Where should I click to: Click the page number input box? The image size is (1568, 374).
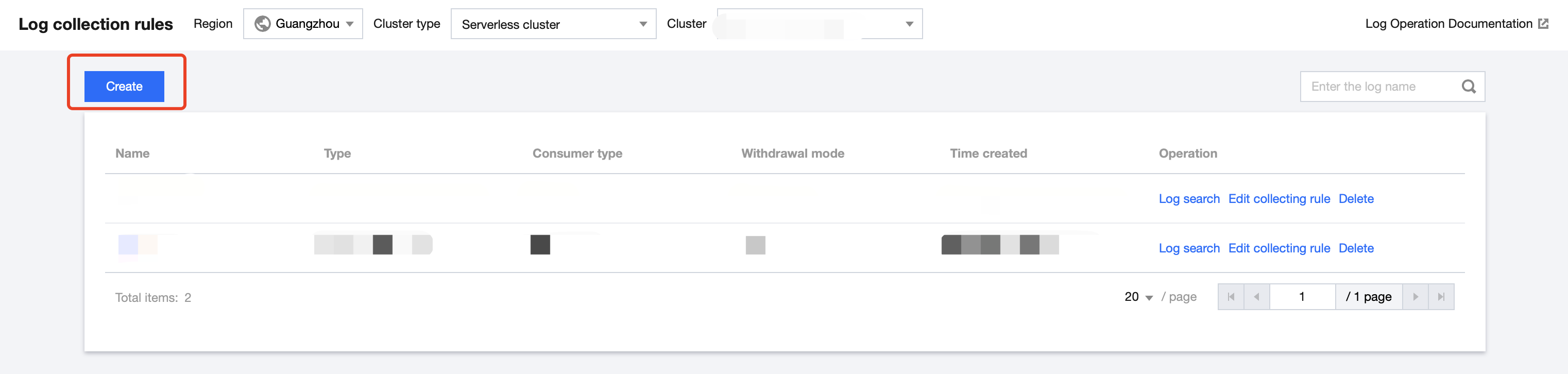(1302, 297)
